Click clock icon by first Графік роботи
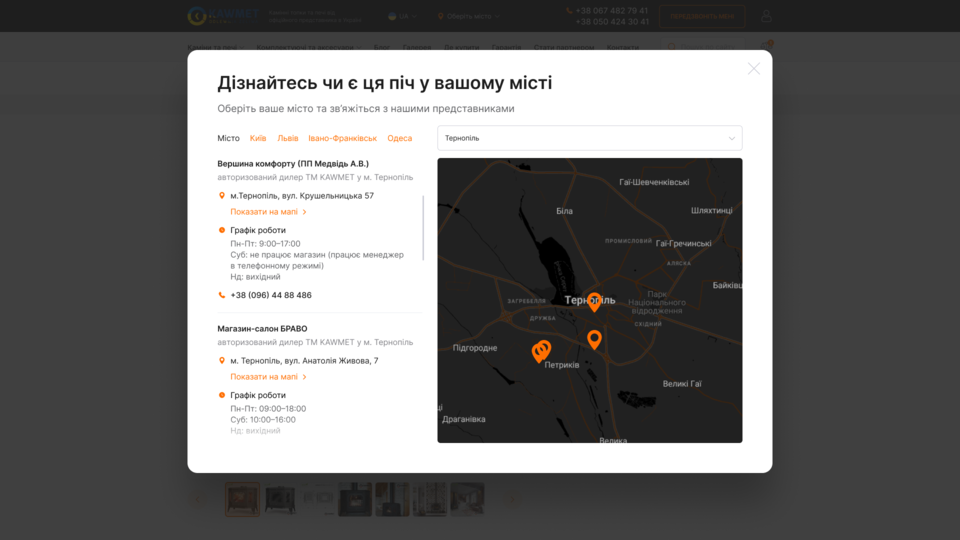The height and width of the screenshot is (540, 960). point(222,230)
